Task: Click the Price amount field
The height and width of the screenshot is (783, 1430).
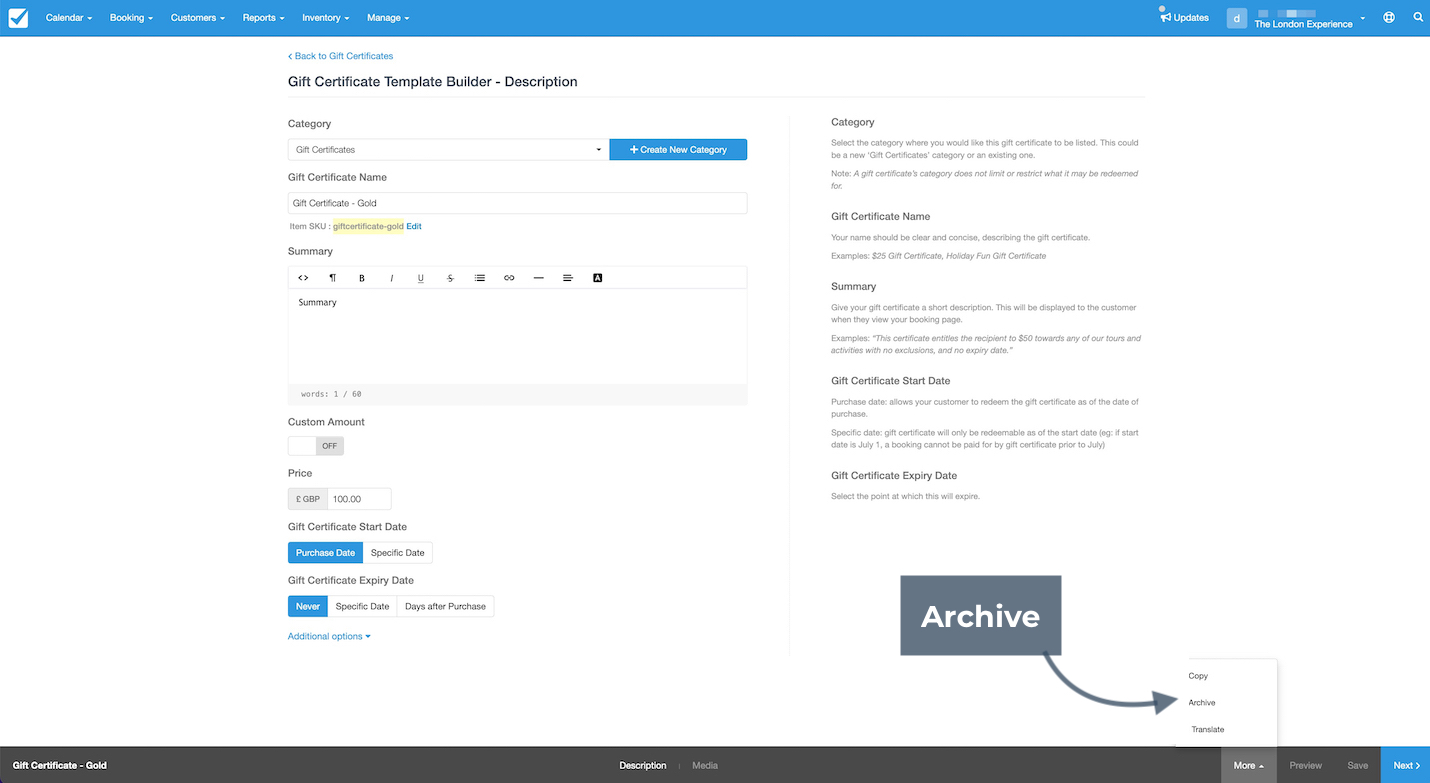Action: (x=359, y=499)
